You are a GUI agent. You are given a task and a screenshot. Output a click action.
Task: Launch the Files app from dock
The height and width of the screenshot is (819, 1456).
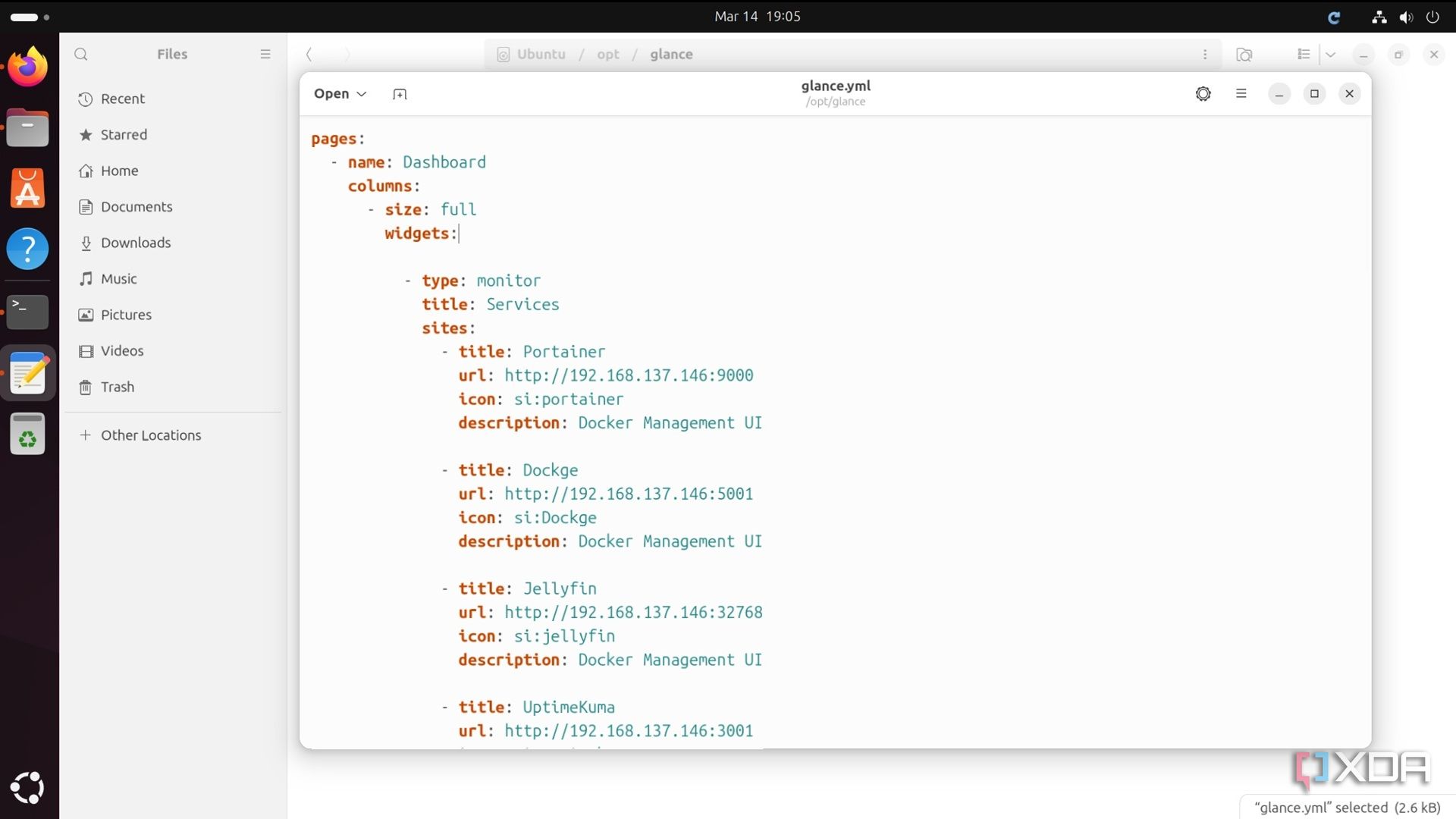pos(28,127)
